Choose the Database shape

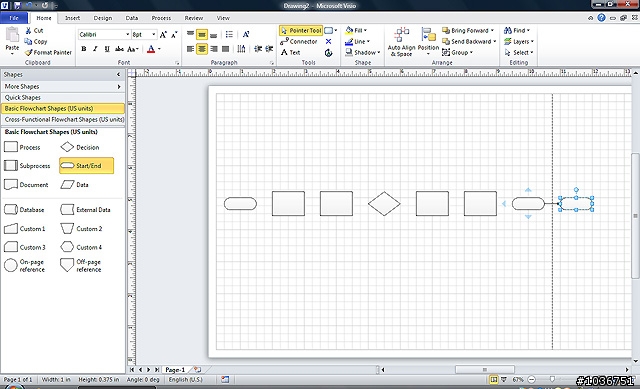point(24,210)
